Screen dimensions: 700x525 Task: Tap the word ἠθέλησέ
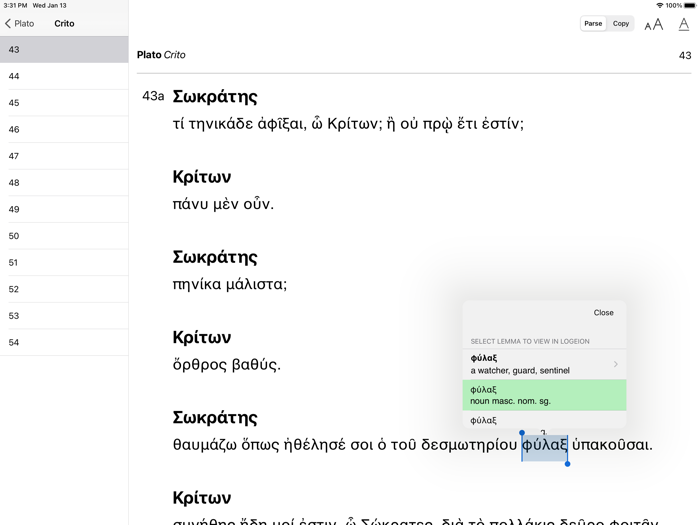tap(315, 445)
